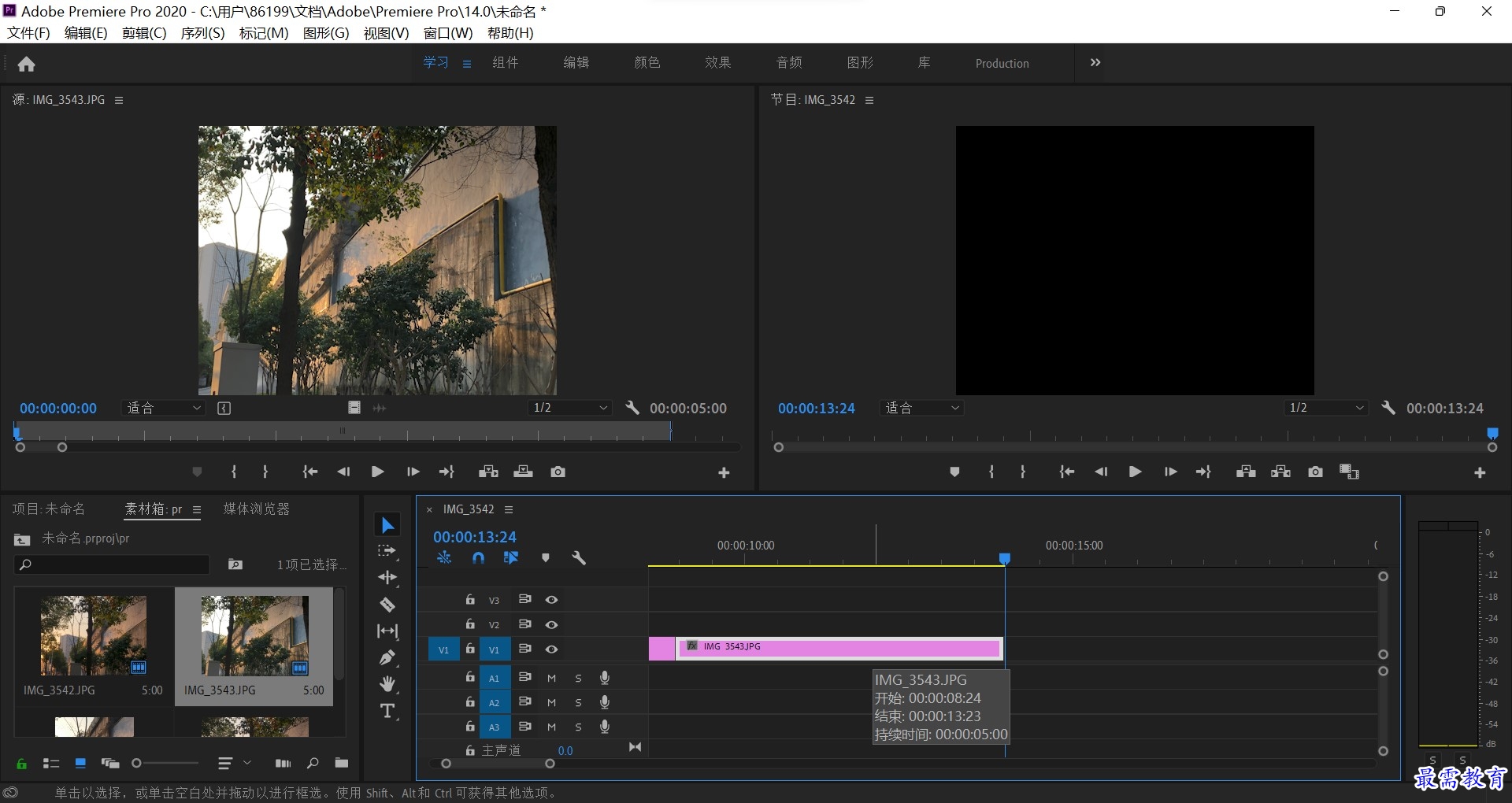Toggle Linked Selection in timeline
This screenshot has width=1512, height=803.
pyautogui.click(x=511, y=557)
